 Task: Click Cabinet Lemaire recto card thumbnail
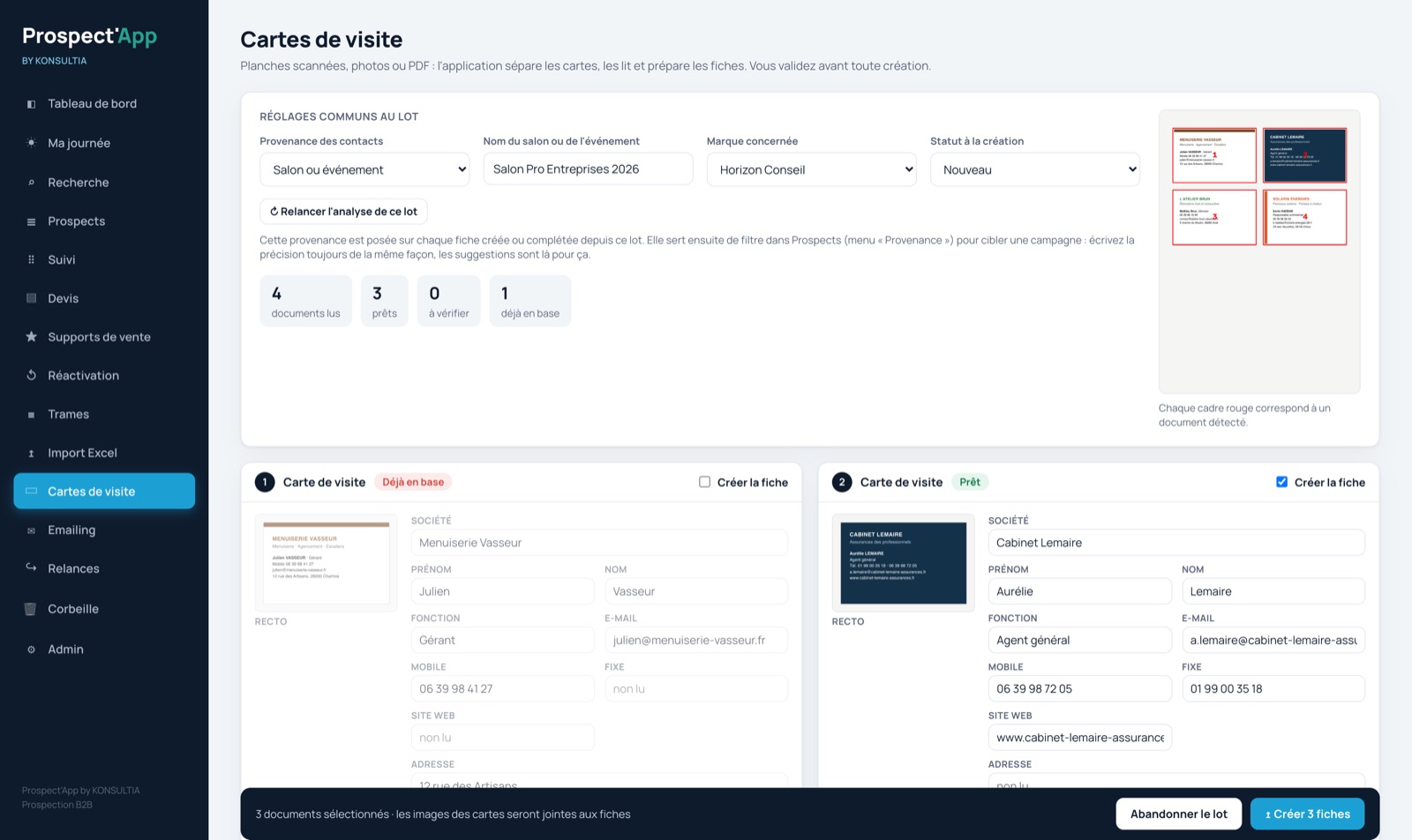click(903, 563)
